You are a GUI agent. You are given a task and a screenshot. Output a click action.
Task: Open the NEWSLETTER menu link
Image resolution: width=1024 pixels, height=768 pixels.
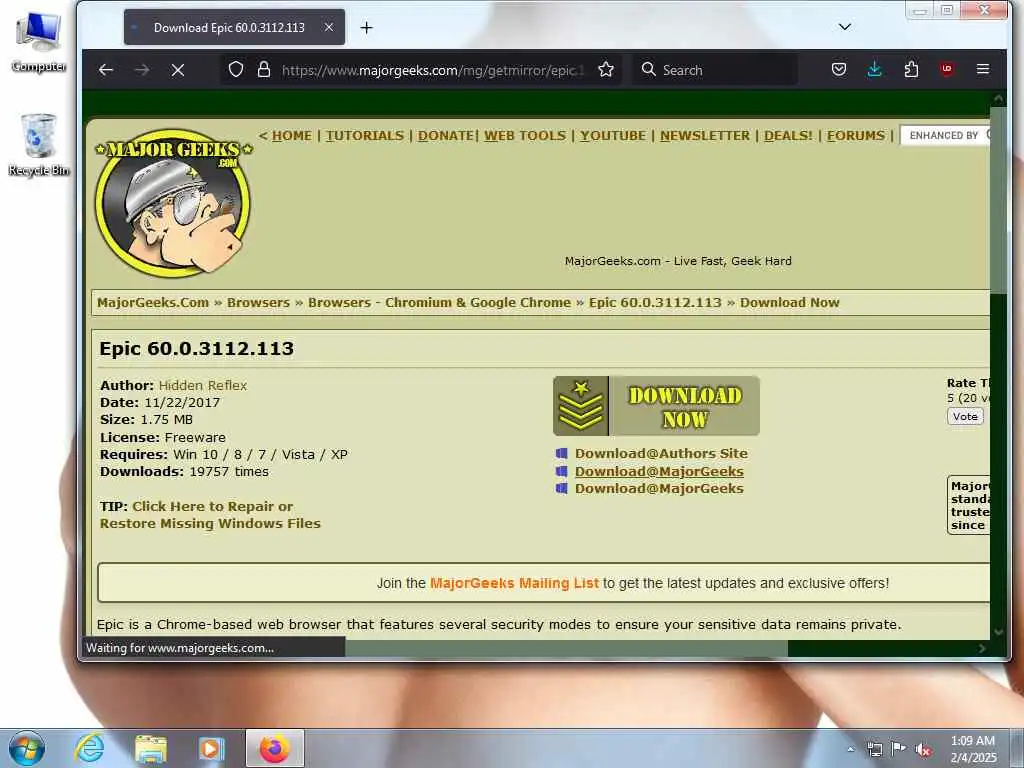click(705, 136)
